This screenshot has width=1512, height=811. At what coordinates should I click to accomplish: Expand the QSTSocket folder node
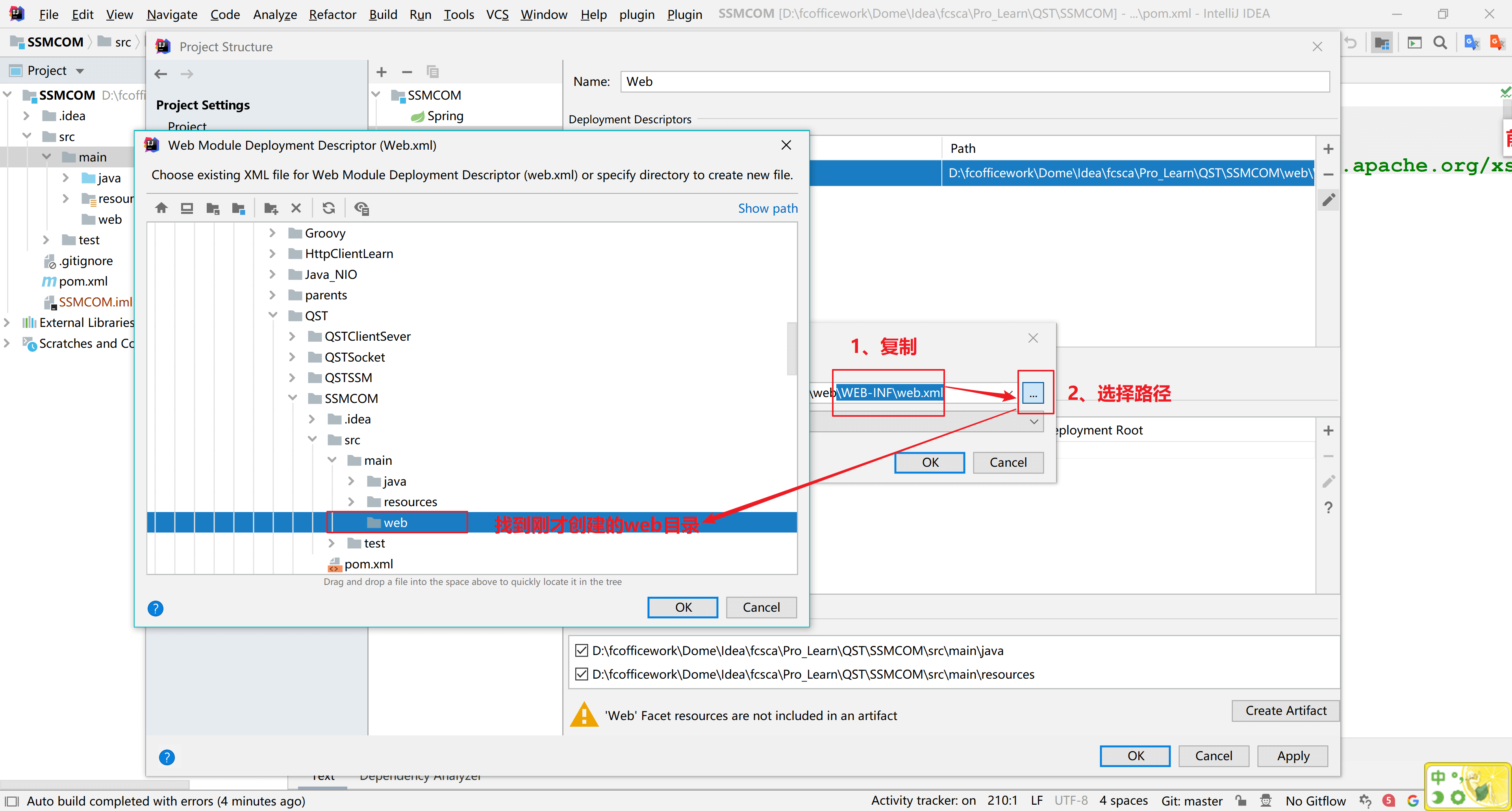coord(292,357)
